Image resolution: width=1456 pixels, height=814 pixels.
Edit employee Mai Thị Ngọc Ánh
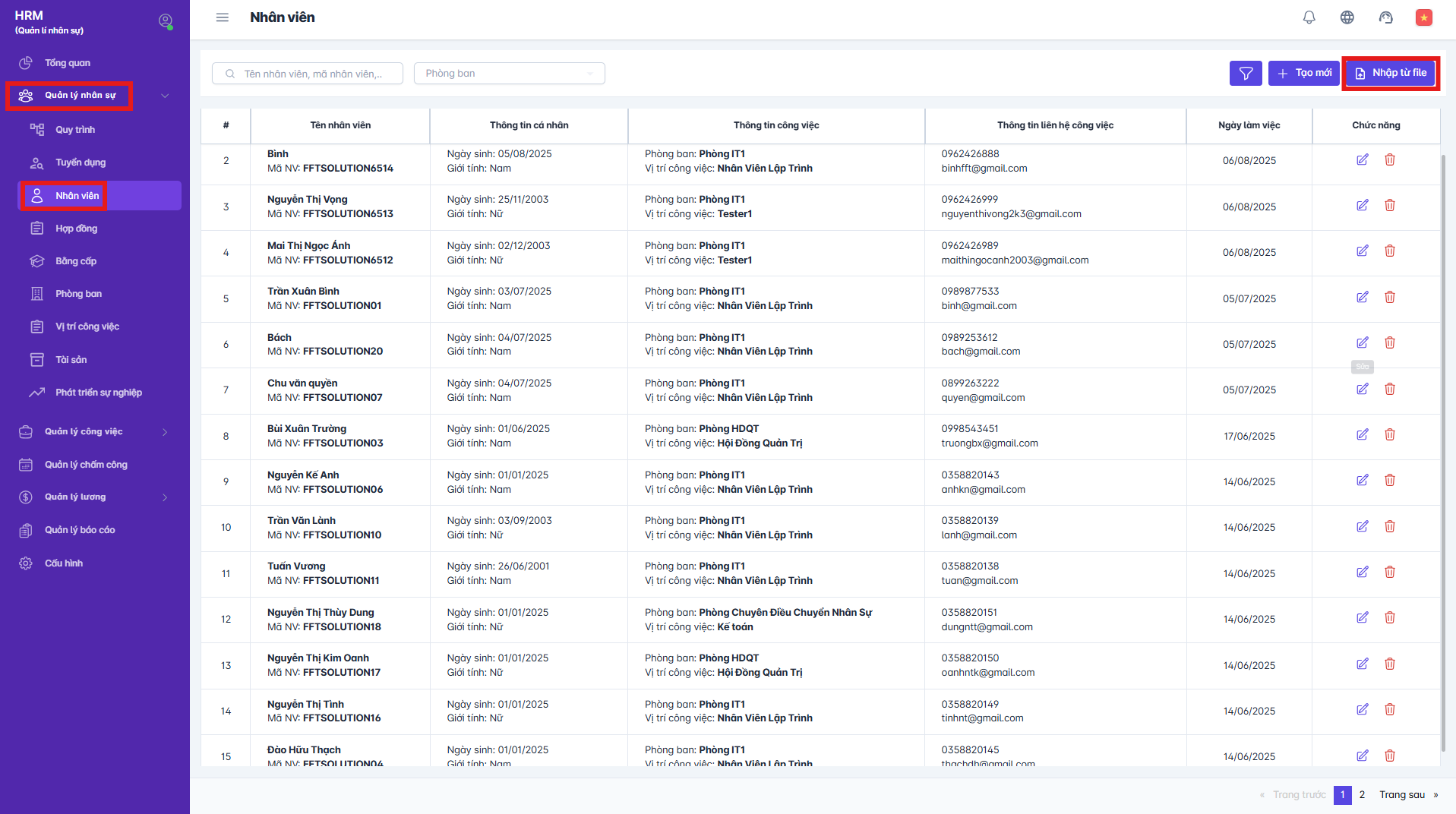point(1362,251)
